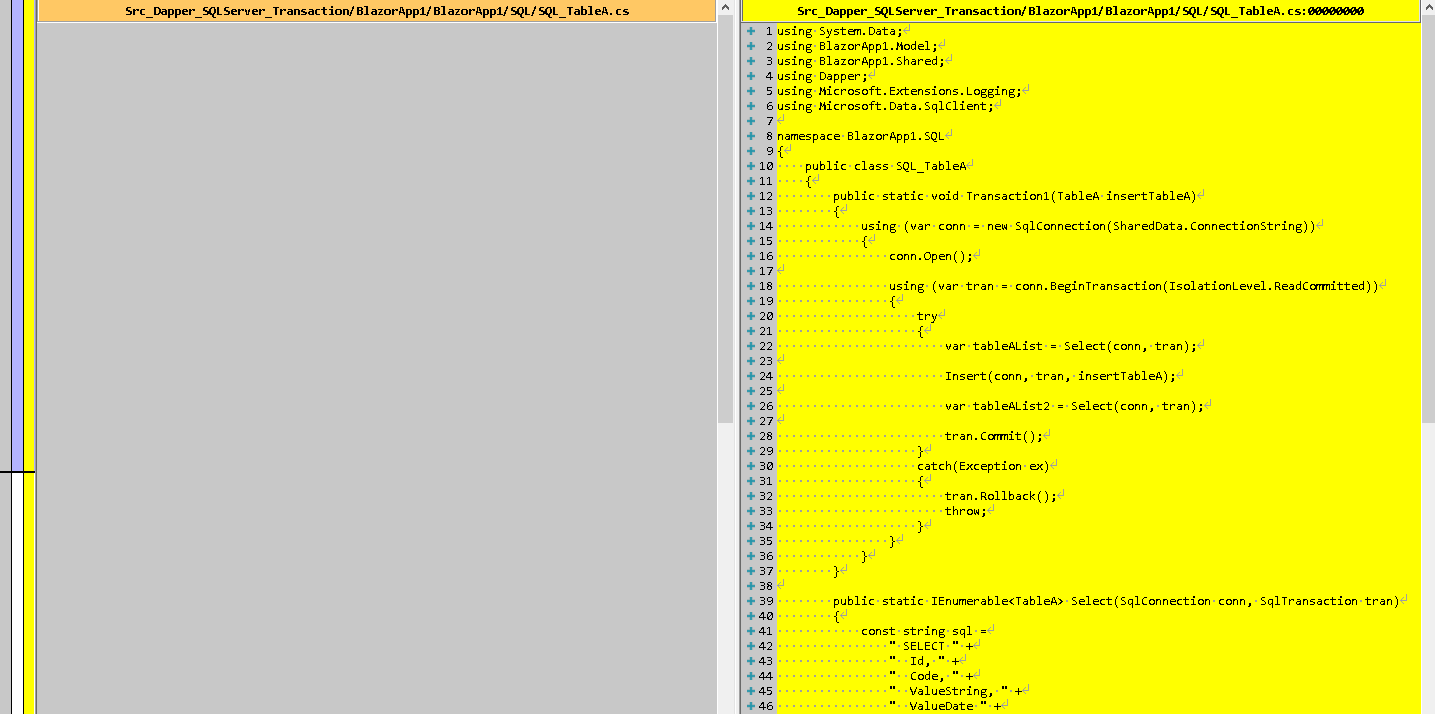Click the plus marker on line 28
The width and height of the screenshot is (1435, 714).
[750, 436]
